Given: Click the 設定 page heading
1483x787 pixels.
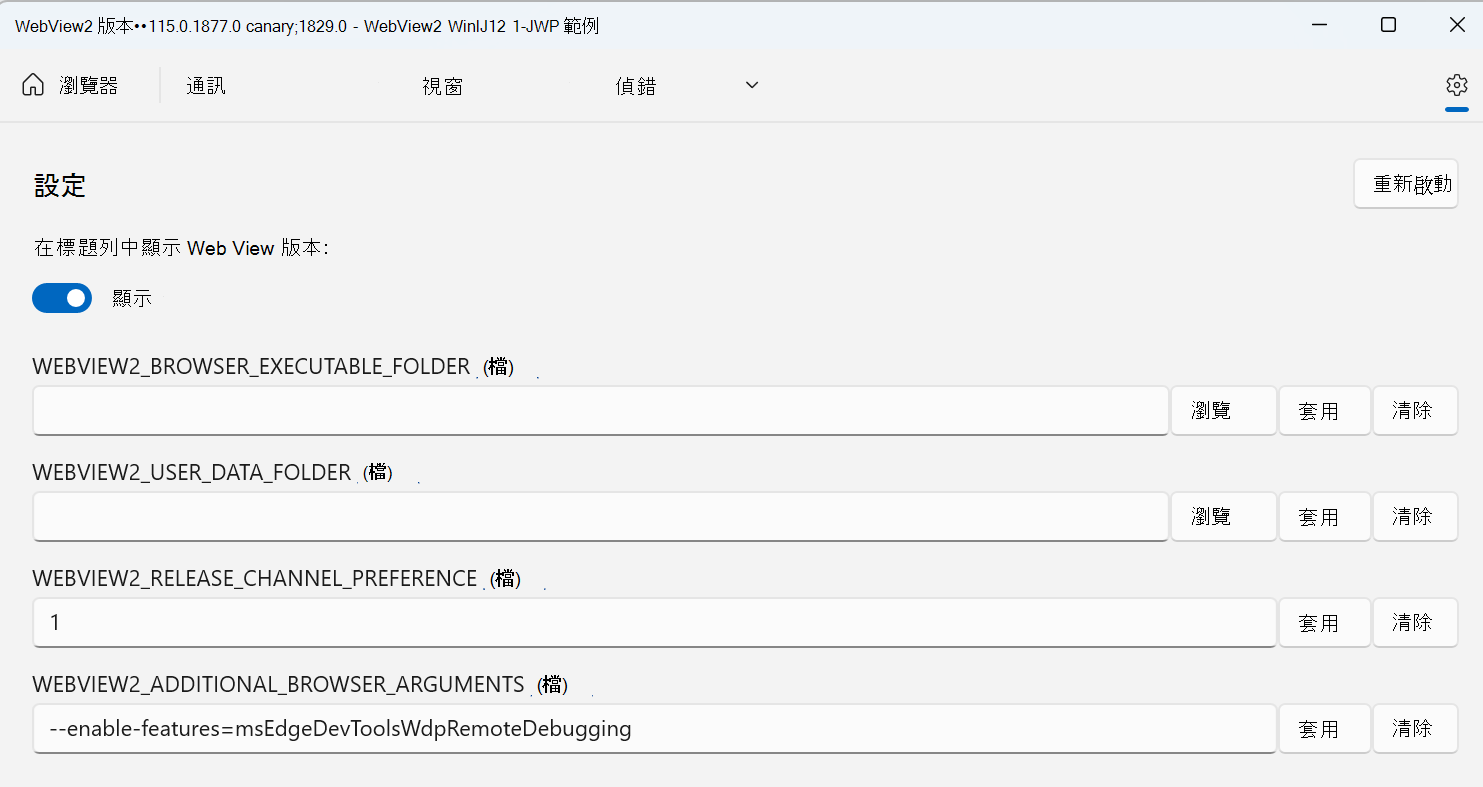Looking at the screenshot, I should tap(60, 186).
